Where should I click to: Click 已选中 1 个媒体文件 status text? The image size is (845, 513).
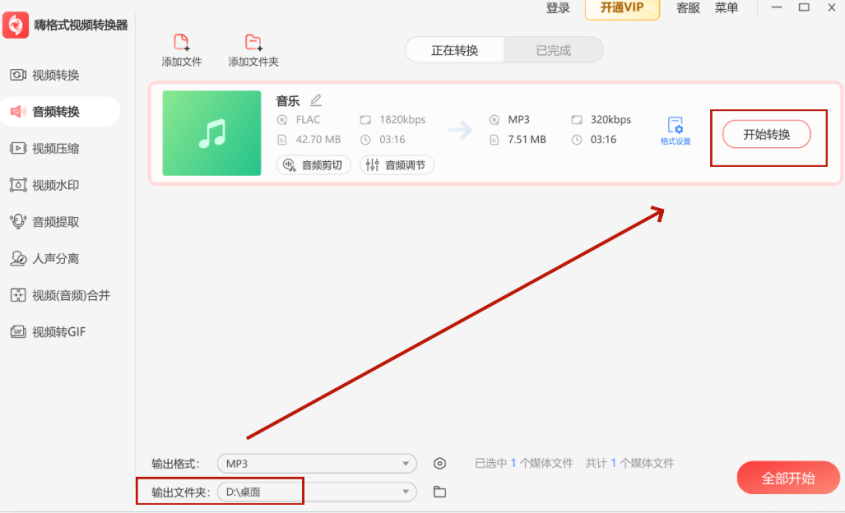point(524,463)
